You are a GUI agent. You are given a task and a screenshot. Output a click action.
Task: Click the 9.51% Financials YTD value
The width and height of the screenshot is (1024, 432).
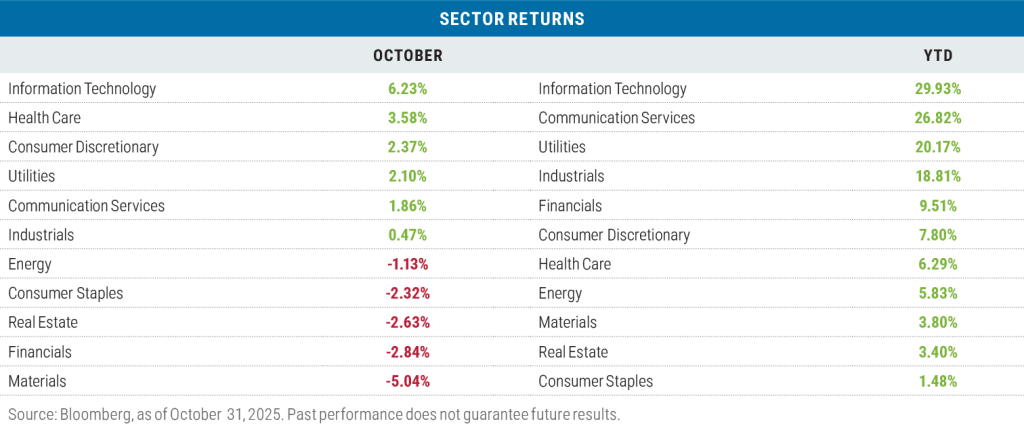click(x=936, y=206)
